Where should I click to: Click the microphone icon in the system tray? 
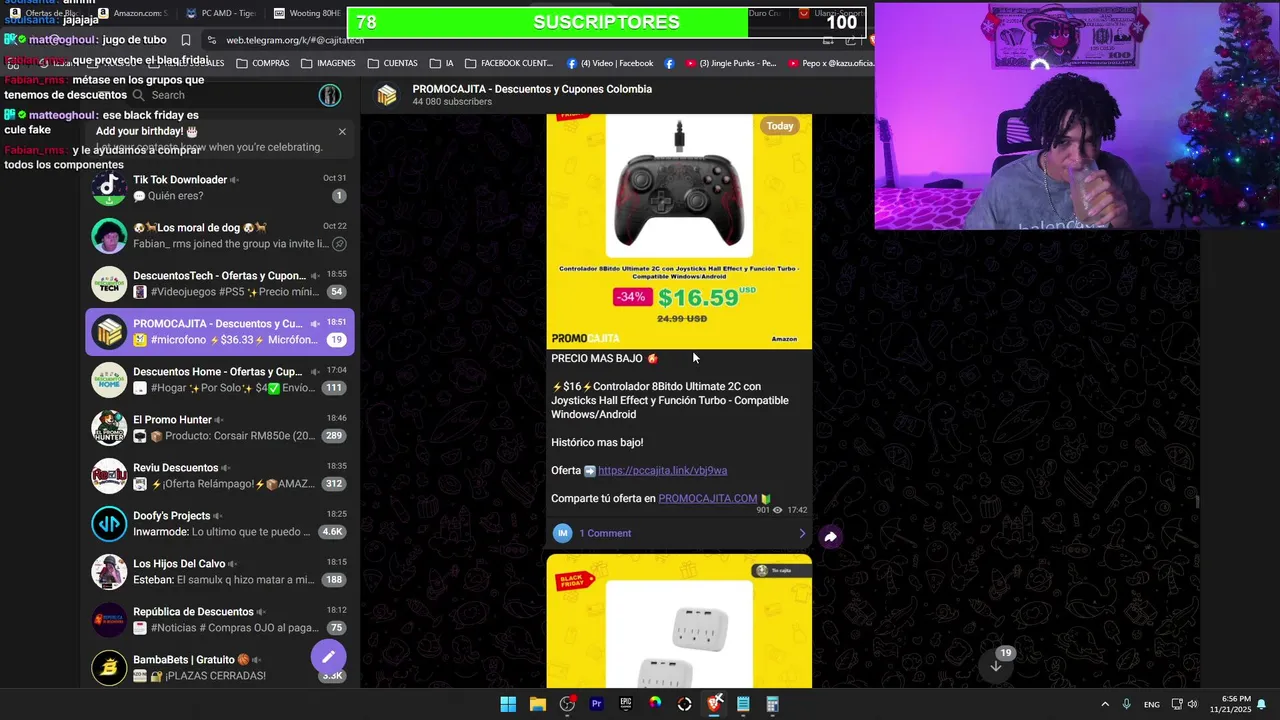[x=1126, y=704]
